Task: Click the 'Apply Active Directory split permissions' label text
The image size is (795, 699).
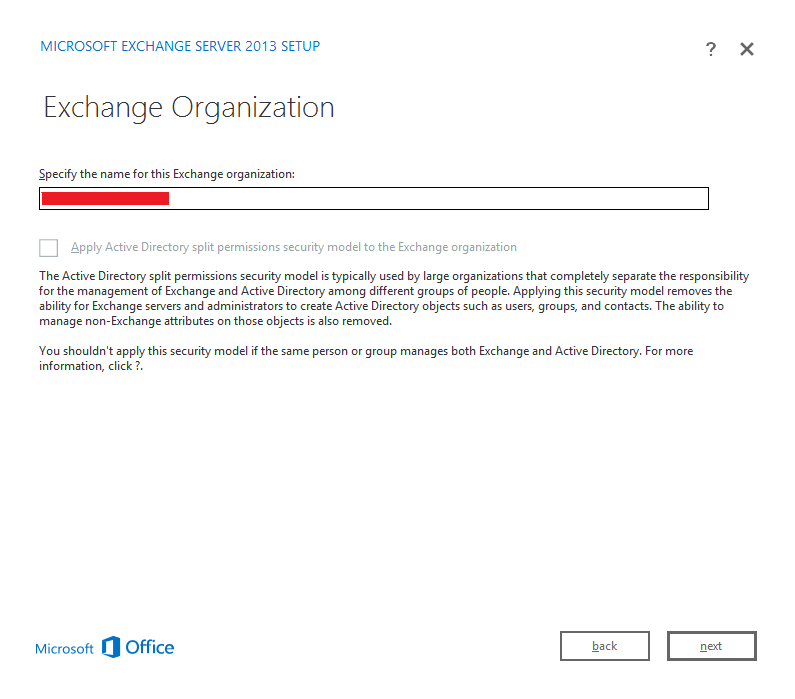Action: tap(294, 247)
